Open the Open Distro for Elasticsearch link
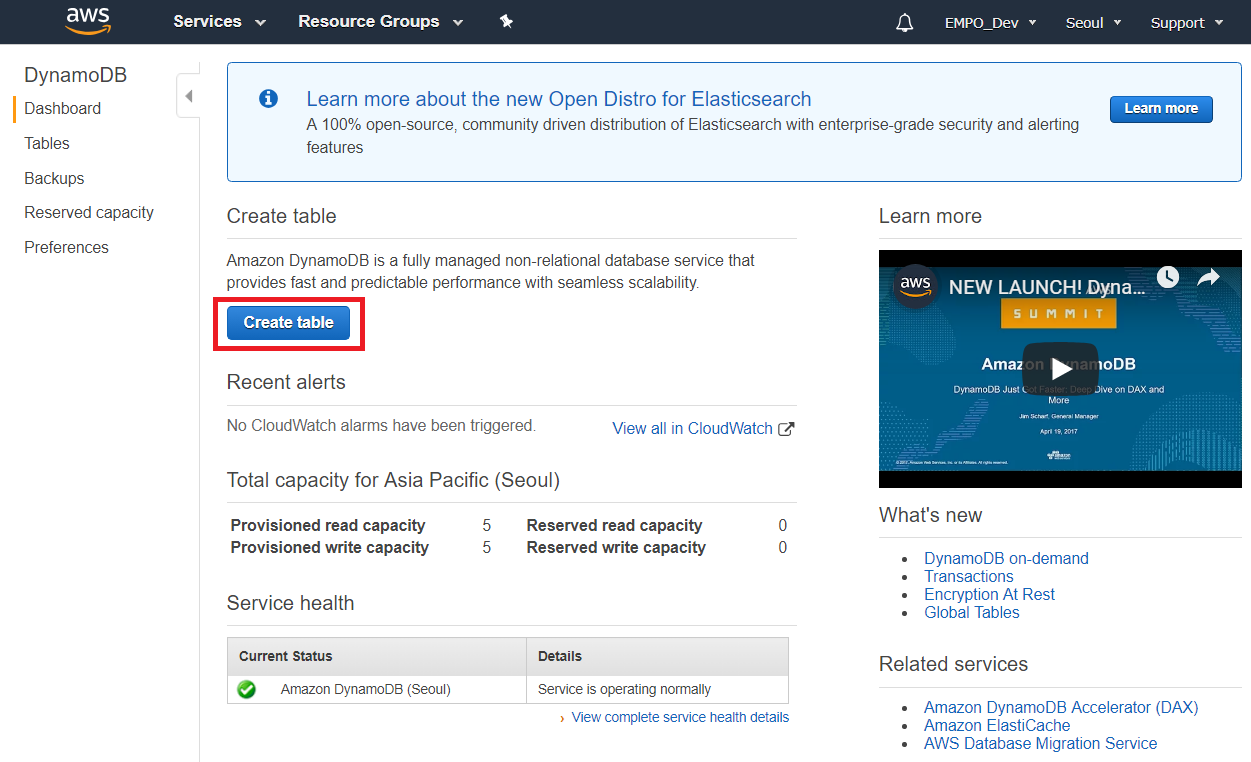Screen dimensions: 1251x762 (559, 99)
